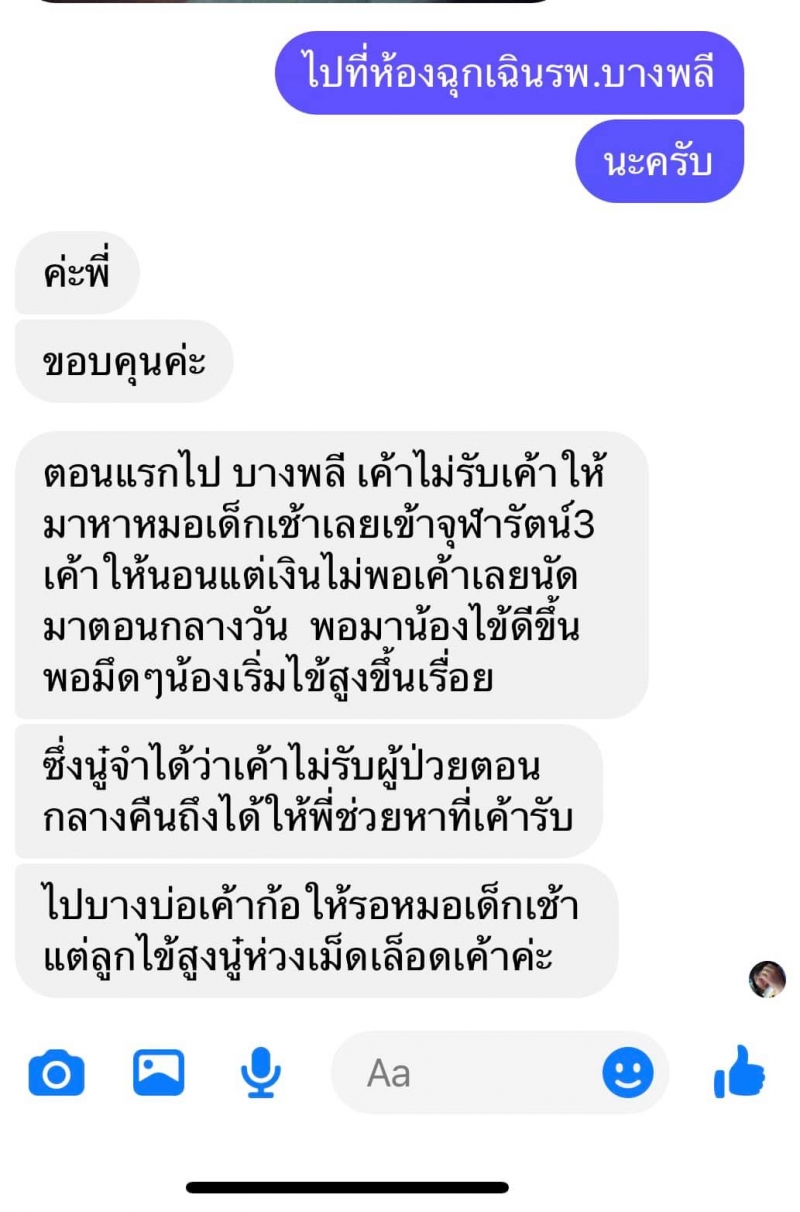Tap the received bubble ขอบคุณค่ะ
This screenshot has width=800, height=1212.
[x=124, y=361]
